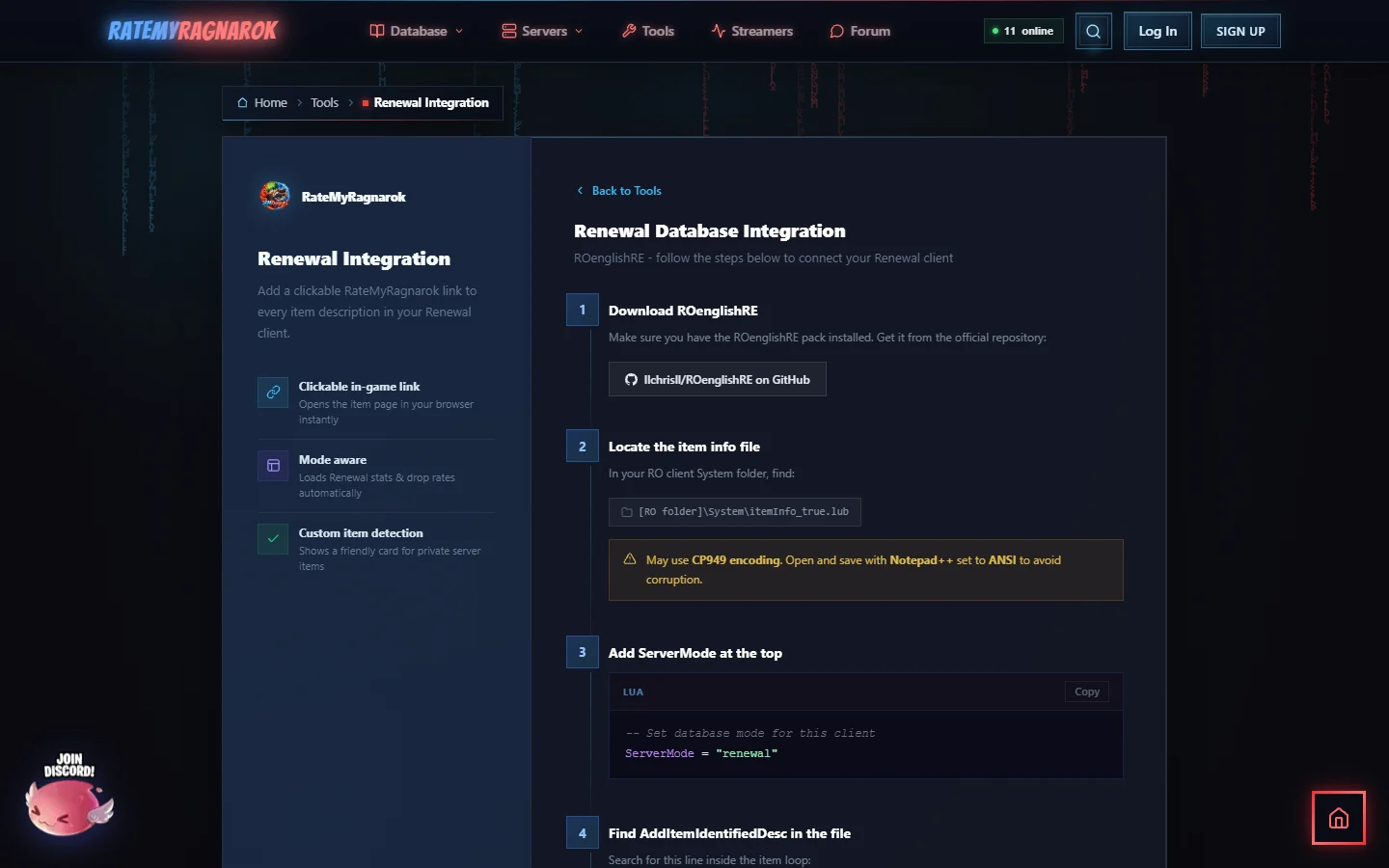Click the floating home icon button

(x=1338, y=818)
